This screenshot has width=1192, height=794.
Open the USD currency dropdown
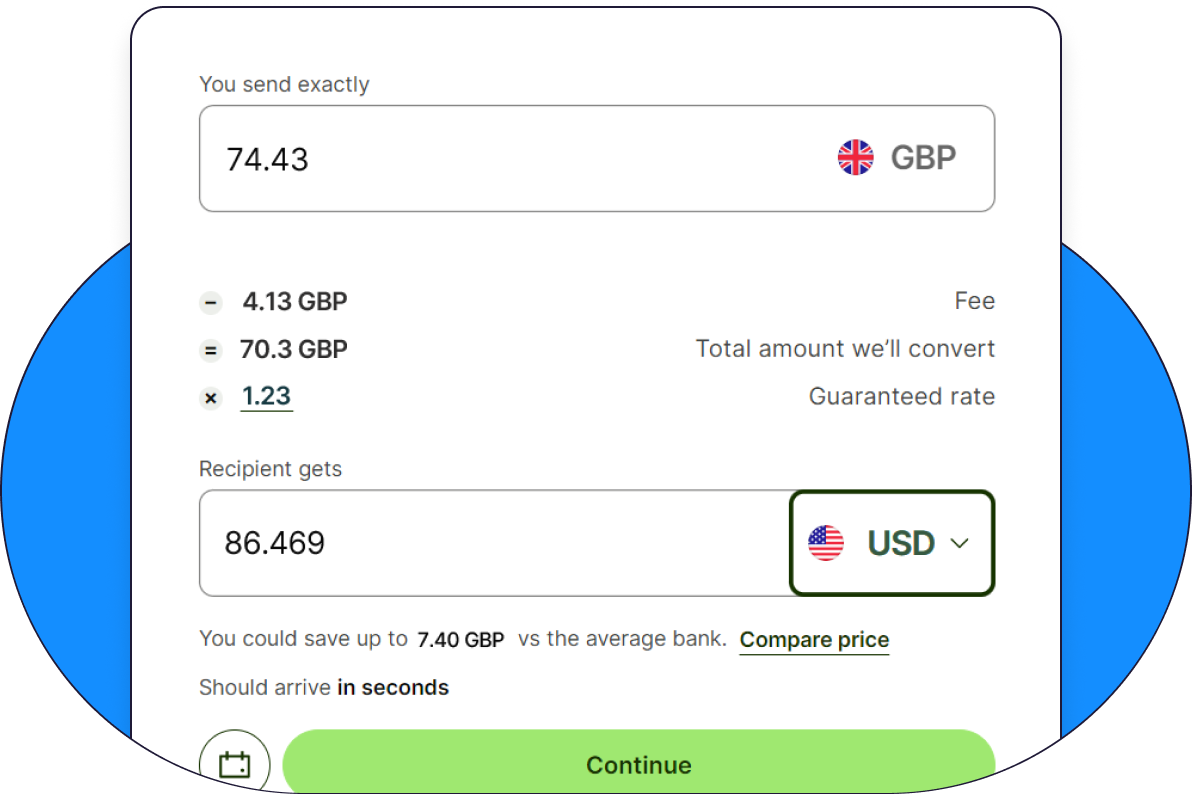tap(891, 543)
